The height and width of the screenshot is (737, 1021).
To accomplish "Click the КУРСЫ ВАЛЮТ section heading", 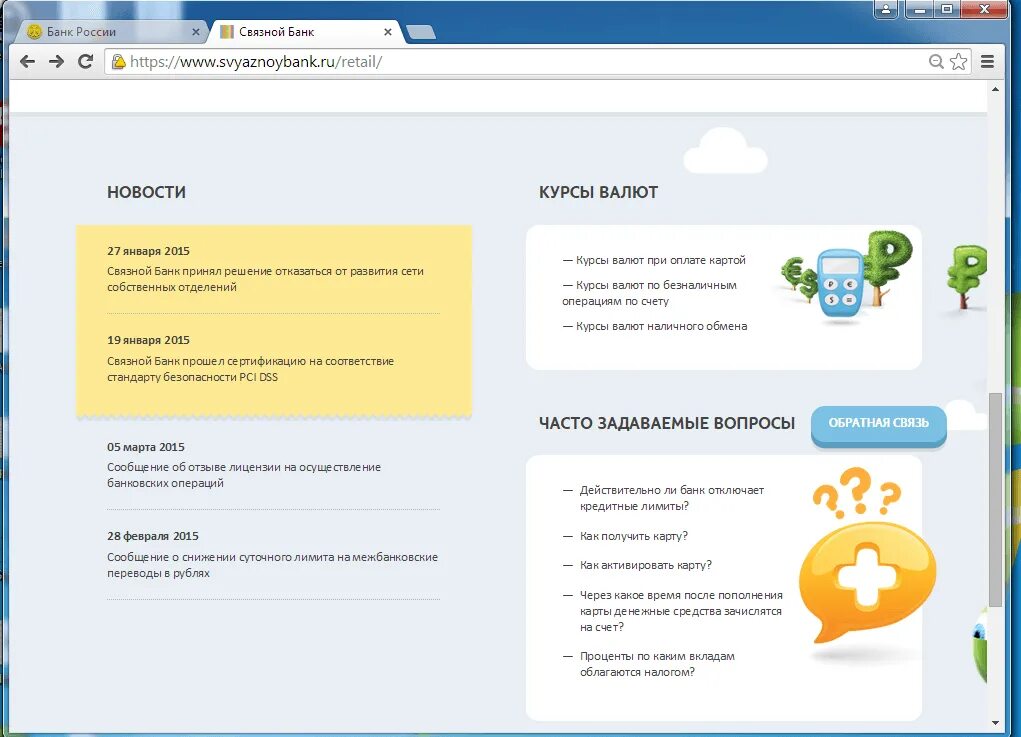I will coord(598,192).
